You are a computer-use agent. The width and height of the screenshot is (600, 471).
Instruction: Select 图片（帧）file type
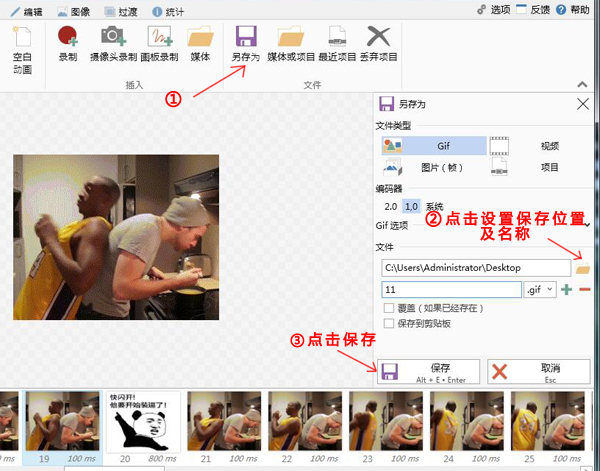434,167
